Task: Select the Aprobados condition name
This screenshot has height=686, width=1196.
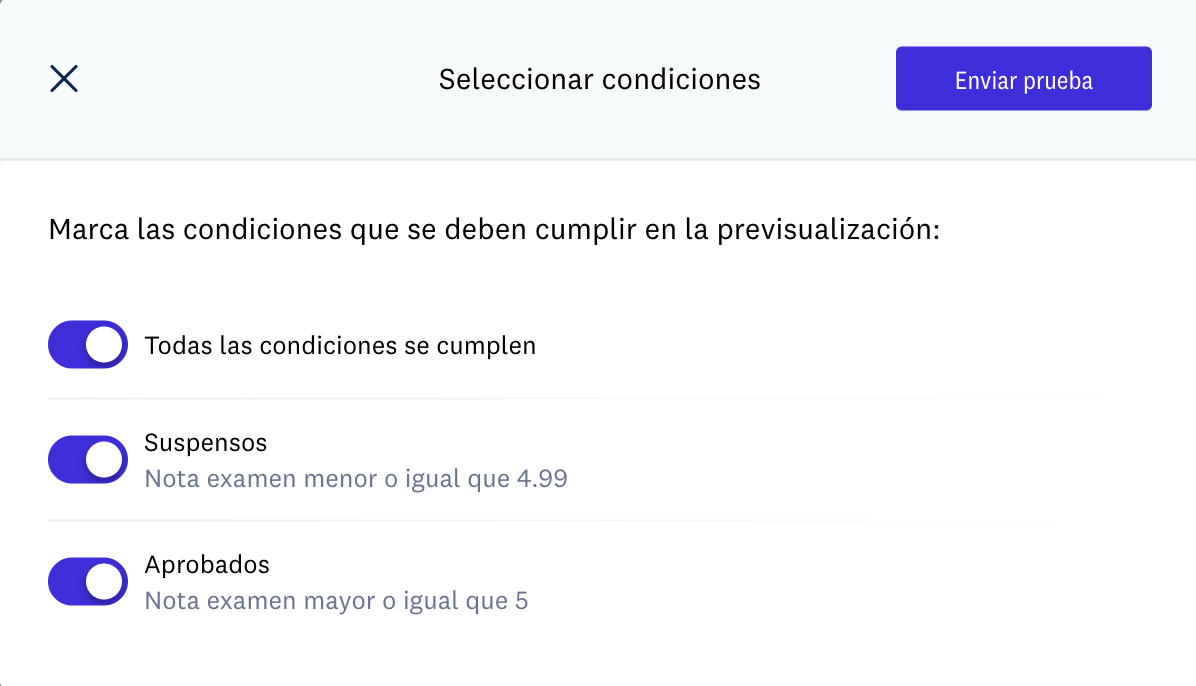Action: pos(207,564)
